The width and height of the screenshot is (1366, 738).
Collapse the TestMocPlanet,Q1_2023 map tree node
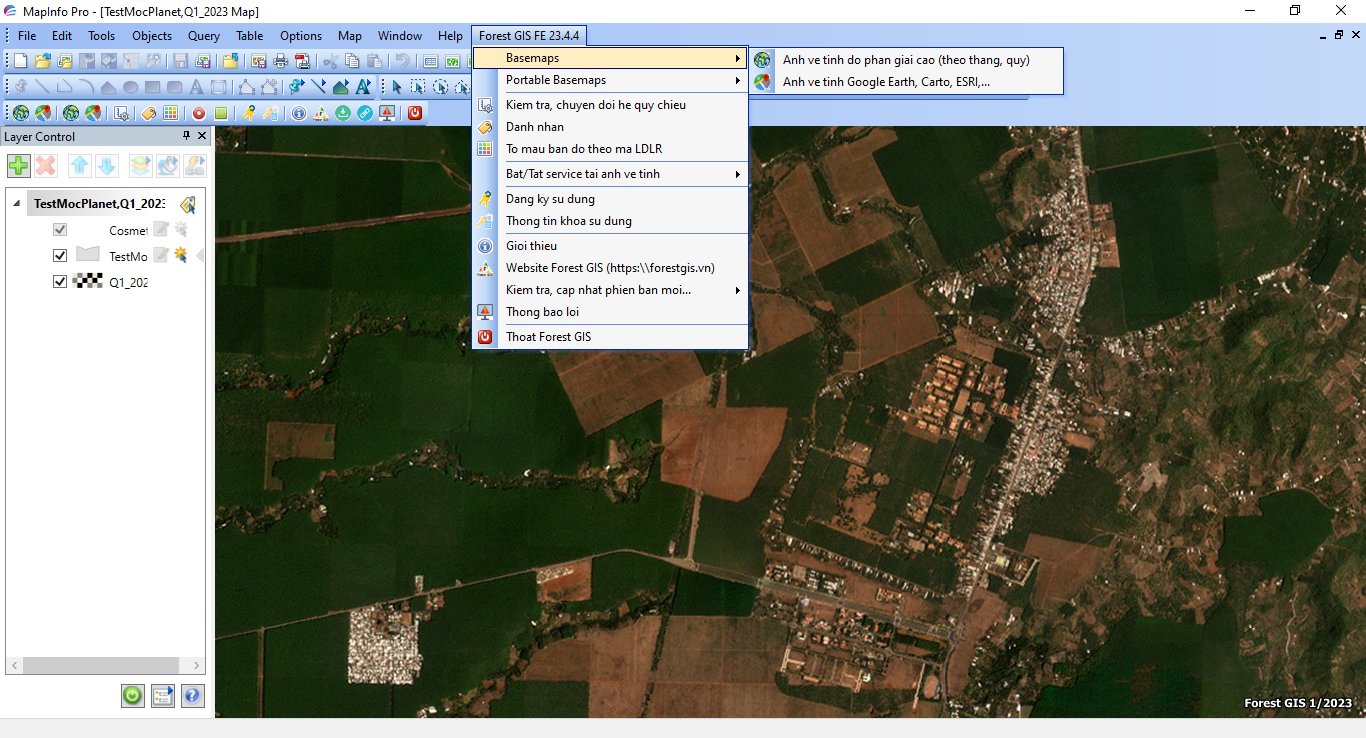[x=16, y=204]
